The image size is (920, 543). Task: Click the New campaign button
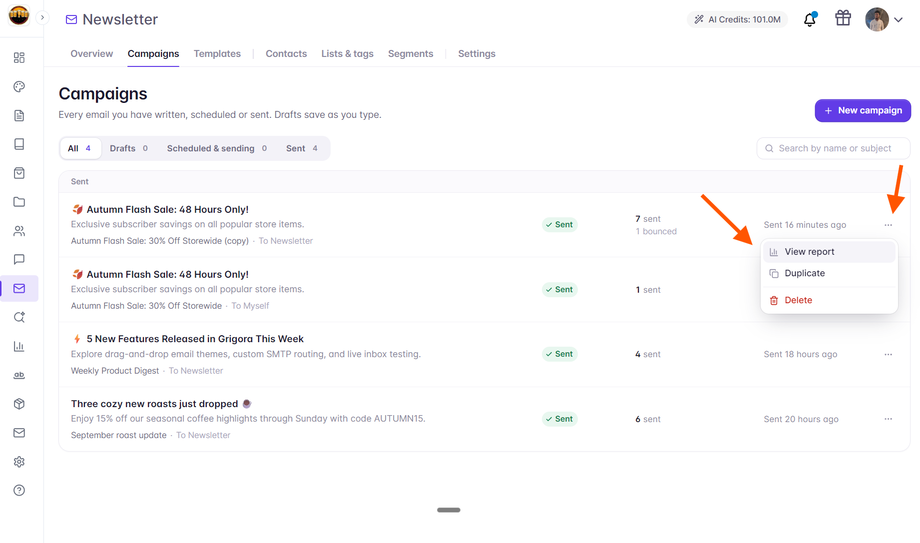coord(862,110)
